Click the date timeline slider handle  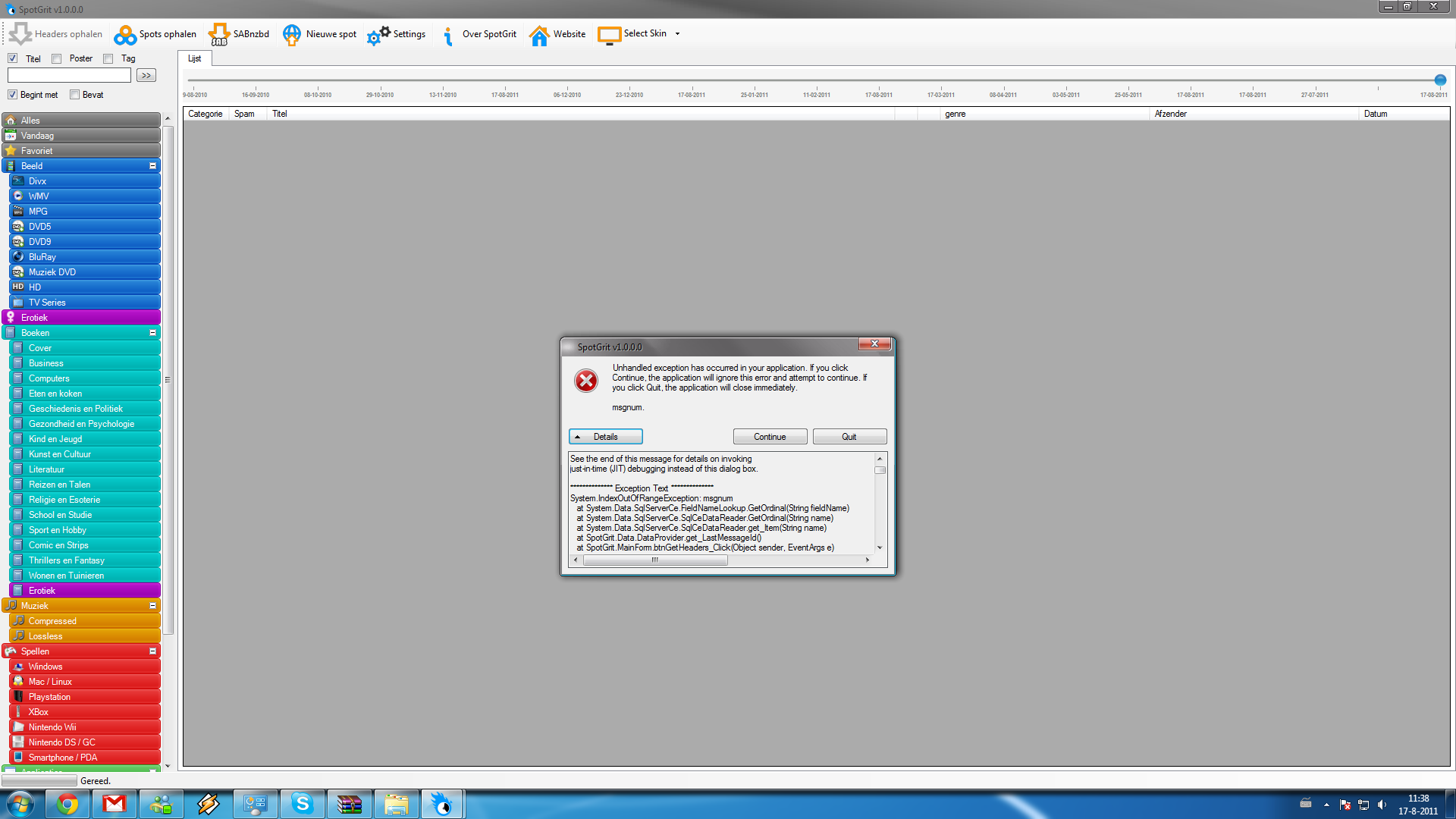pos(1440,80)
